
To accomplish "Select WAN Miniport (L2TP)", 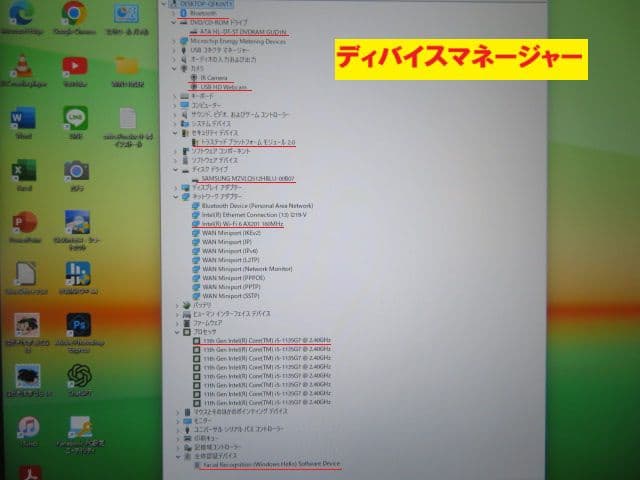I will tap(226, 260).
